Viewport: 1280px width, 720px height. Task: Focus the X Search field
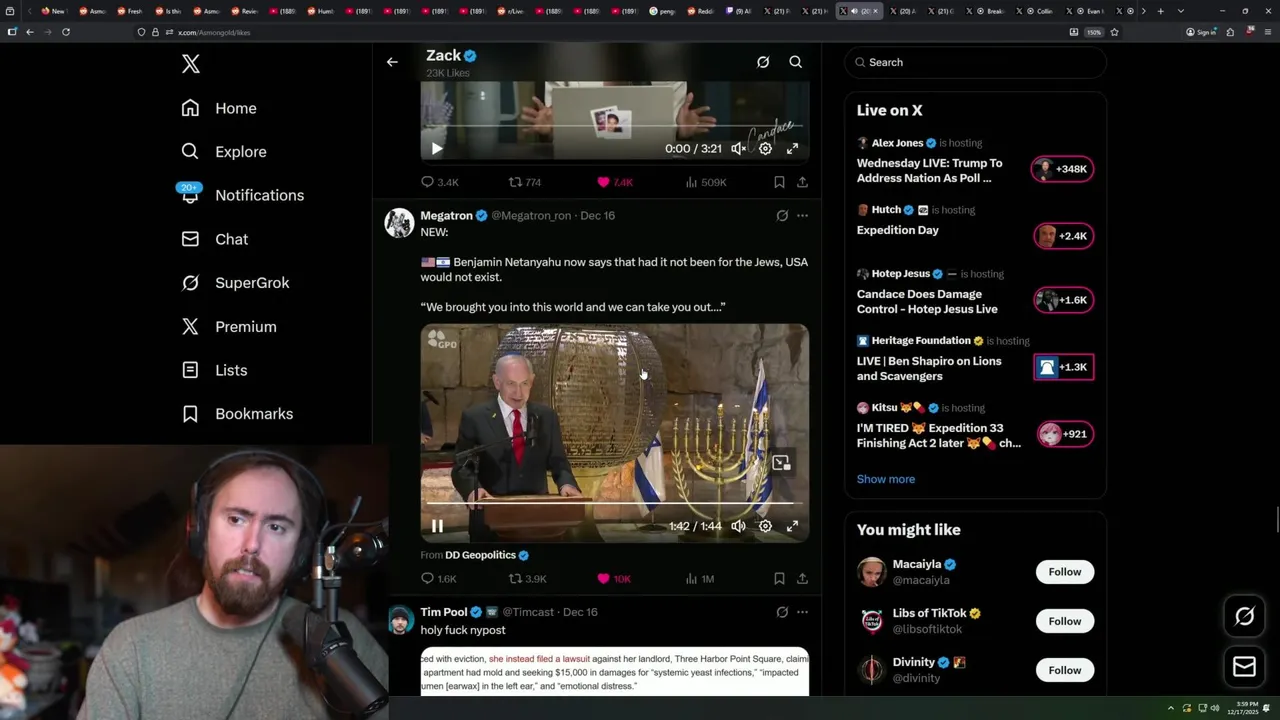975,62
